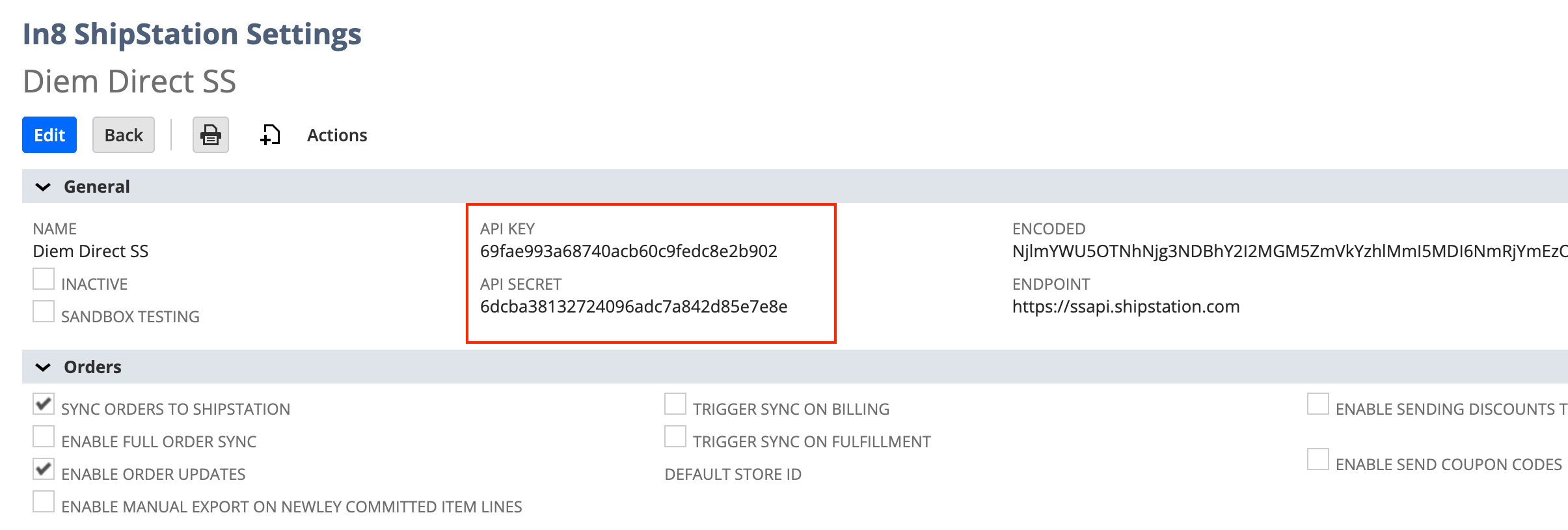
Task: Enable Sandbox Testing checkbox
Action: pyautogui.click(x=44, y=312)
